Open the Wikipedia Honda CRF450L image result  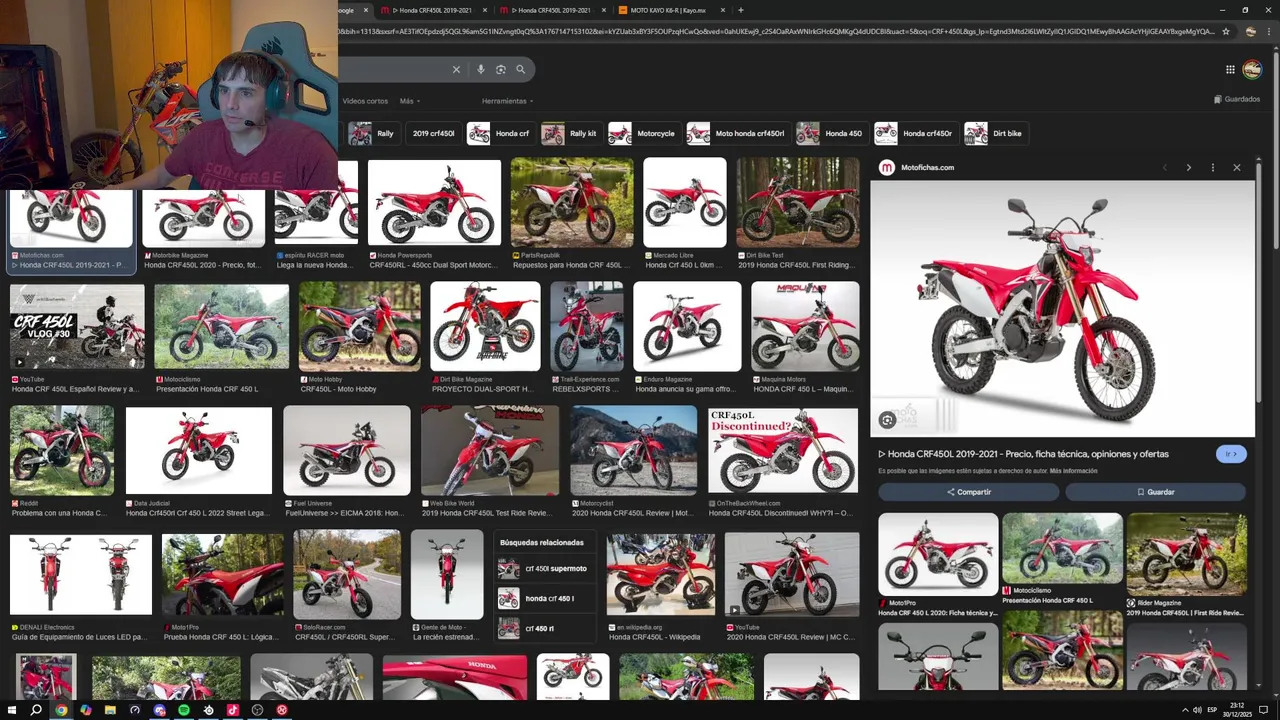(660, 576)
